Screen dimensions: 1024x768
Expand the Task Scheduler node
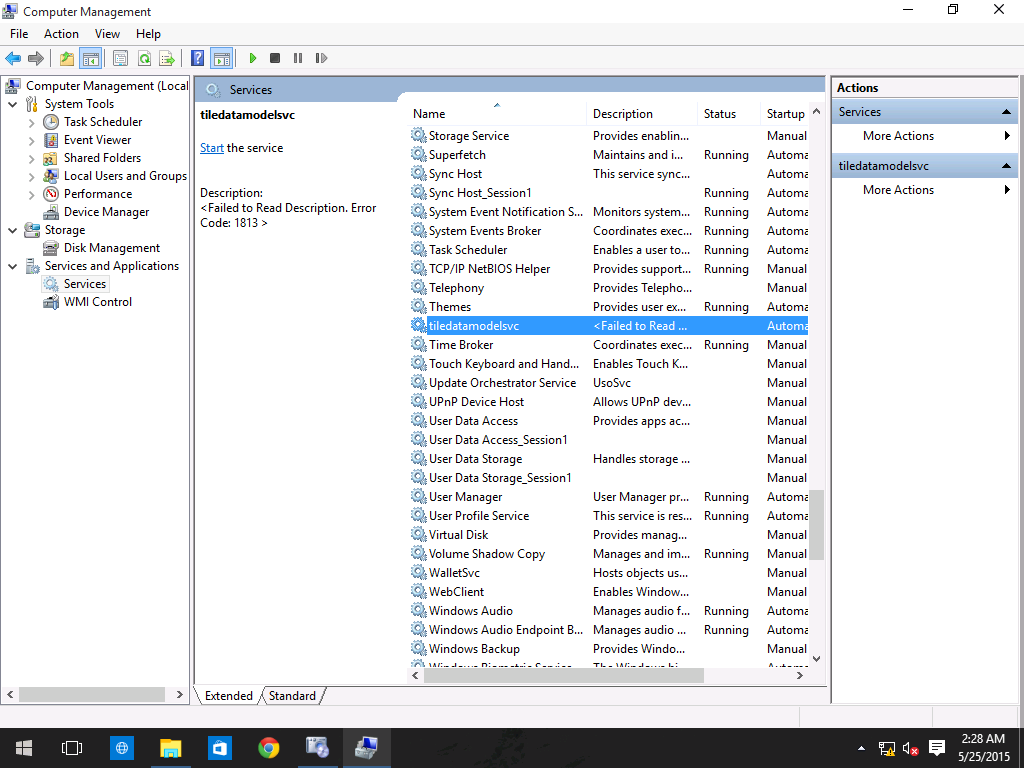point(31,122)
